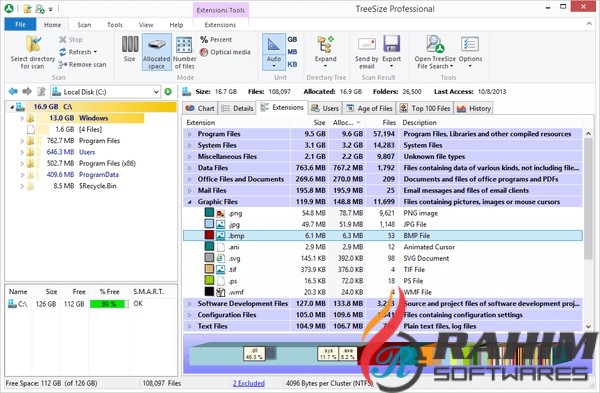Open the File ribbon tab
Viewport: 600px width, 393px height.
[x=20, y=24]
